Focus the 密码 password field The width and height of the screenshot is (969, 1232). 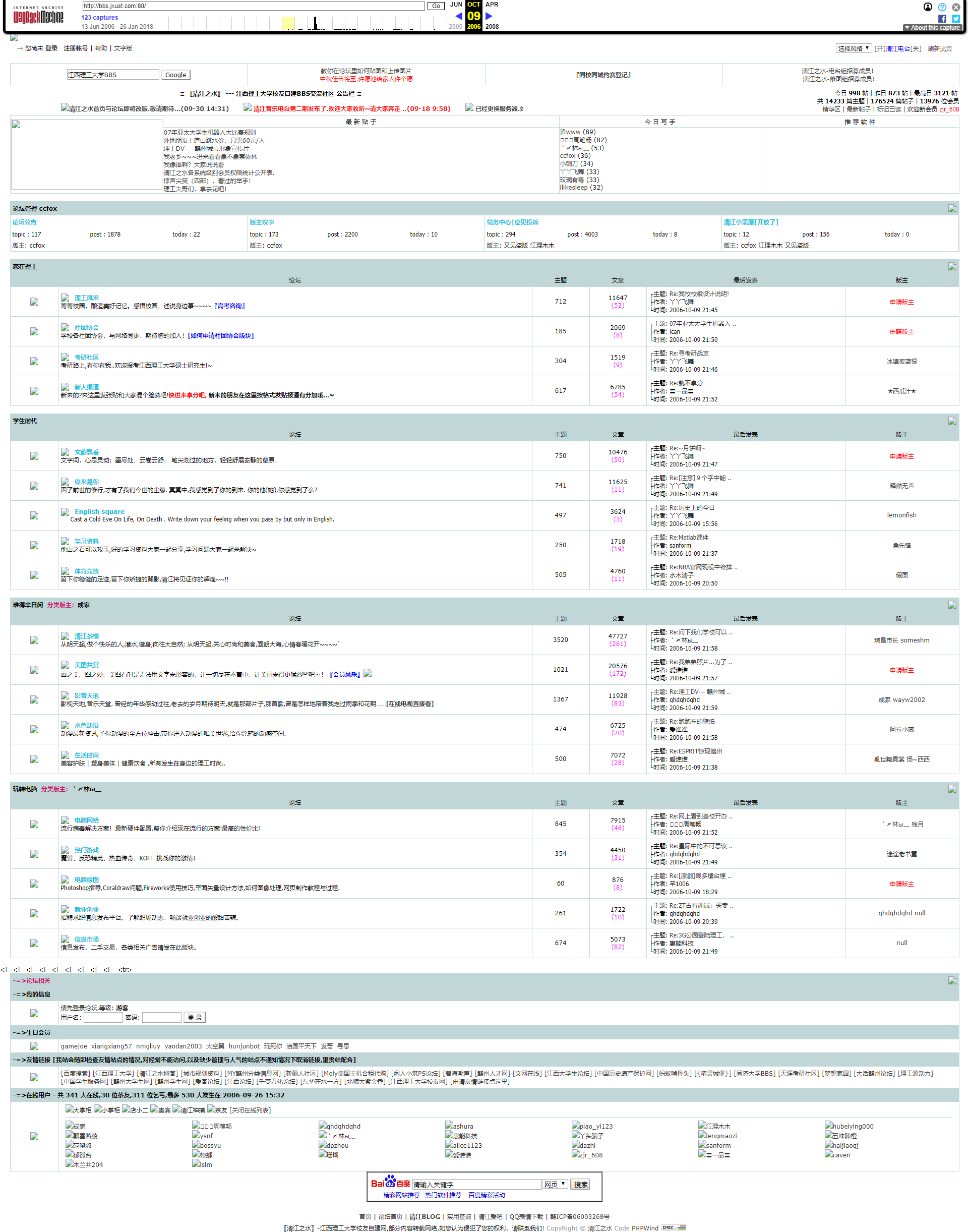[162, 1017]
